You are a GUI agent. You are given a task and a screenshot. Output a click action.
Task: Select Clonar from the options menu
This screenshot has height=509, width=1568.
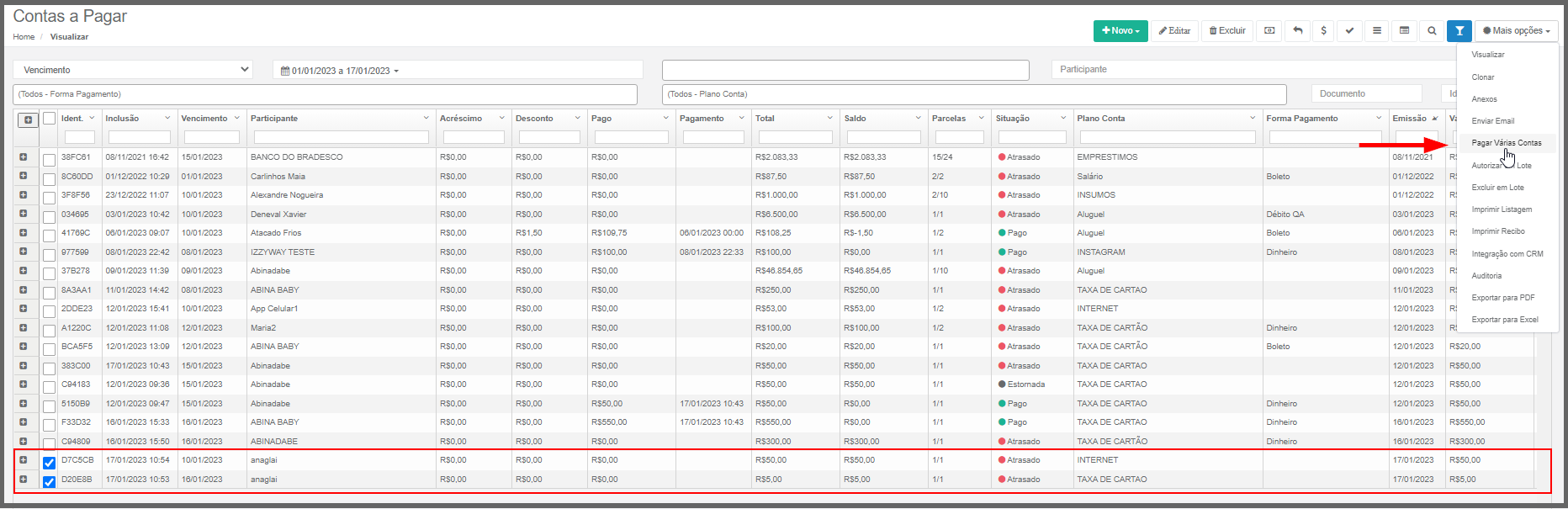(1483, 77)
